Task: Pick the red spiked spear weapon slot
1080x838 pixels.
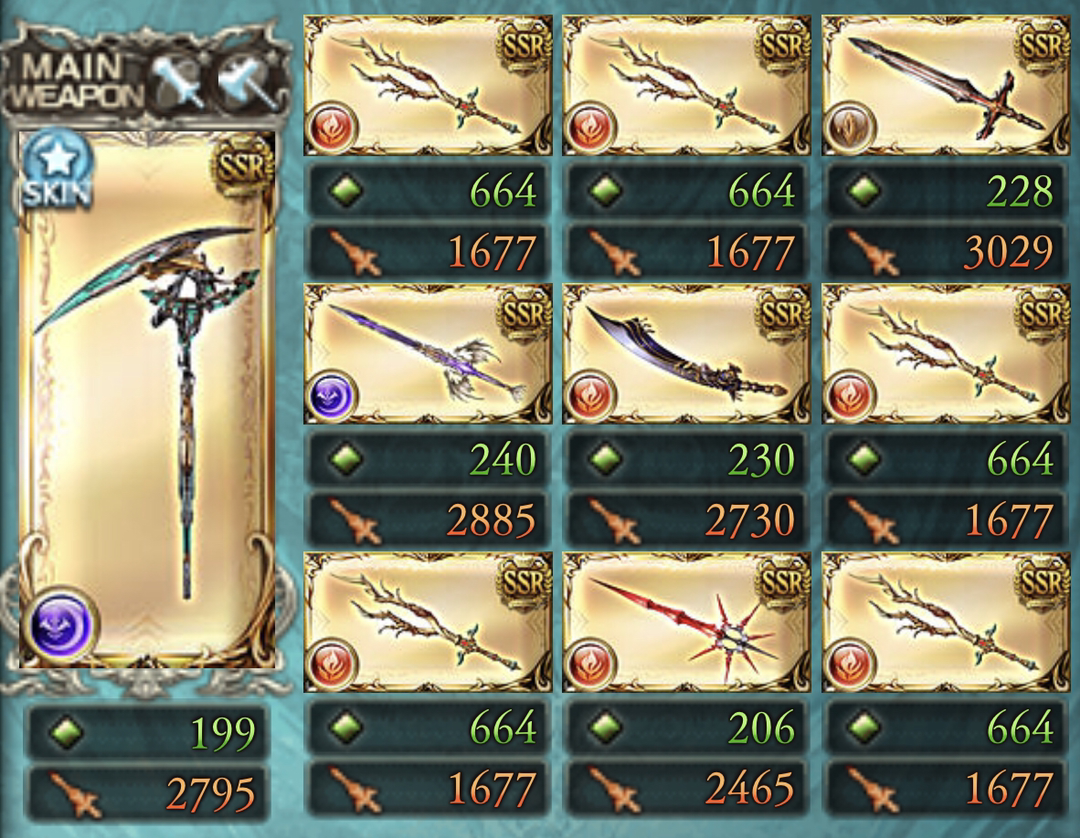Action: coord(686,622)
